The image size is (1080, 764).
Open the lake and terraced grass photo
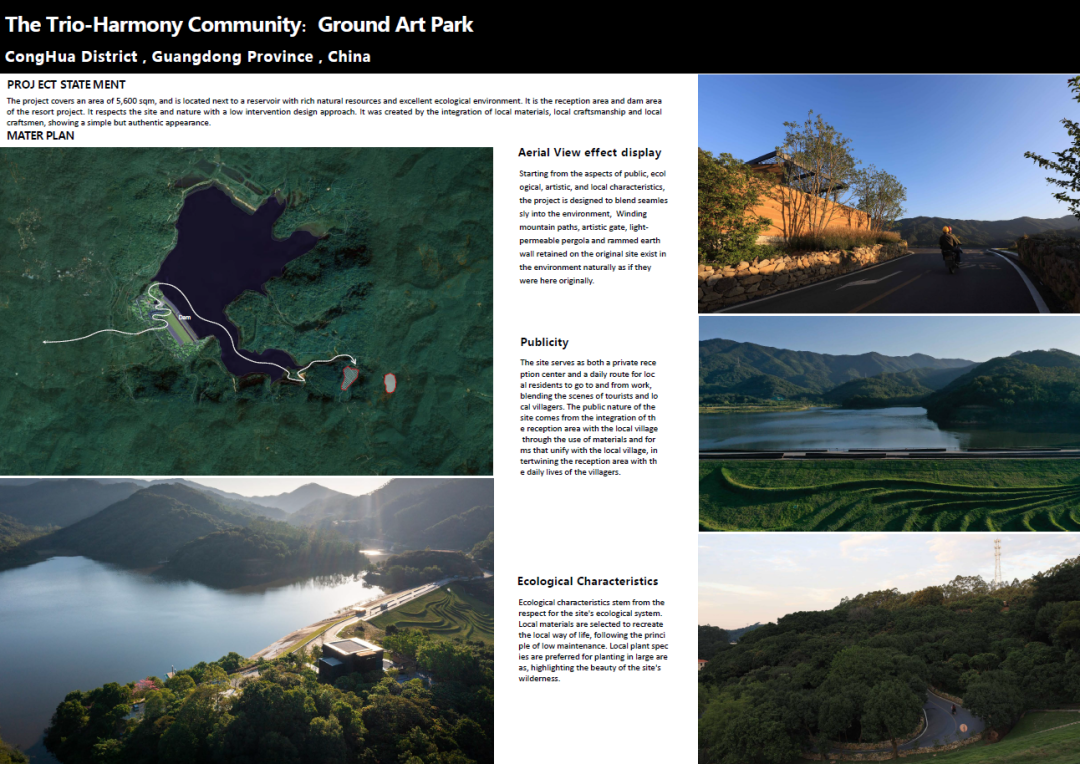tap(888, 423)
